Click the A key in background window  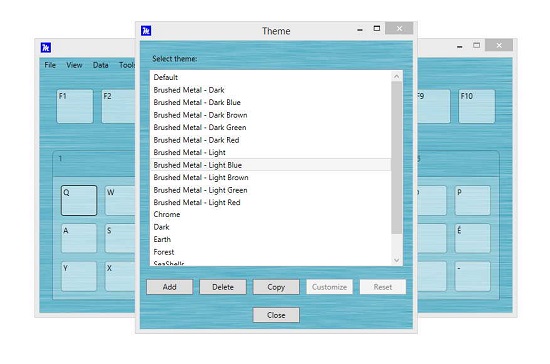coord(79,238)
